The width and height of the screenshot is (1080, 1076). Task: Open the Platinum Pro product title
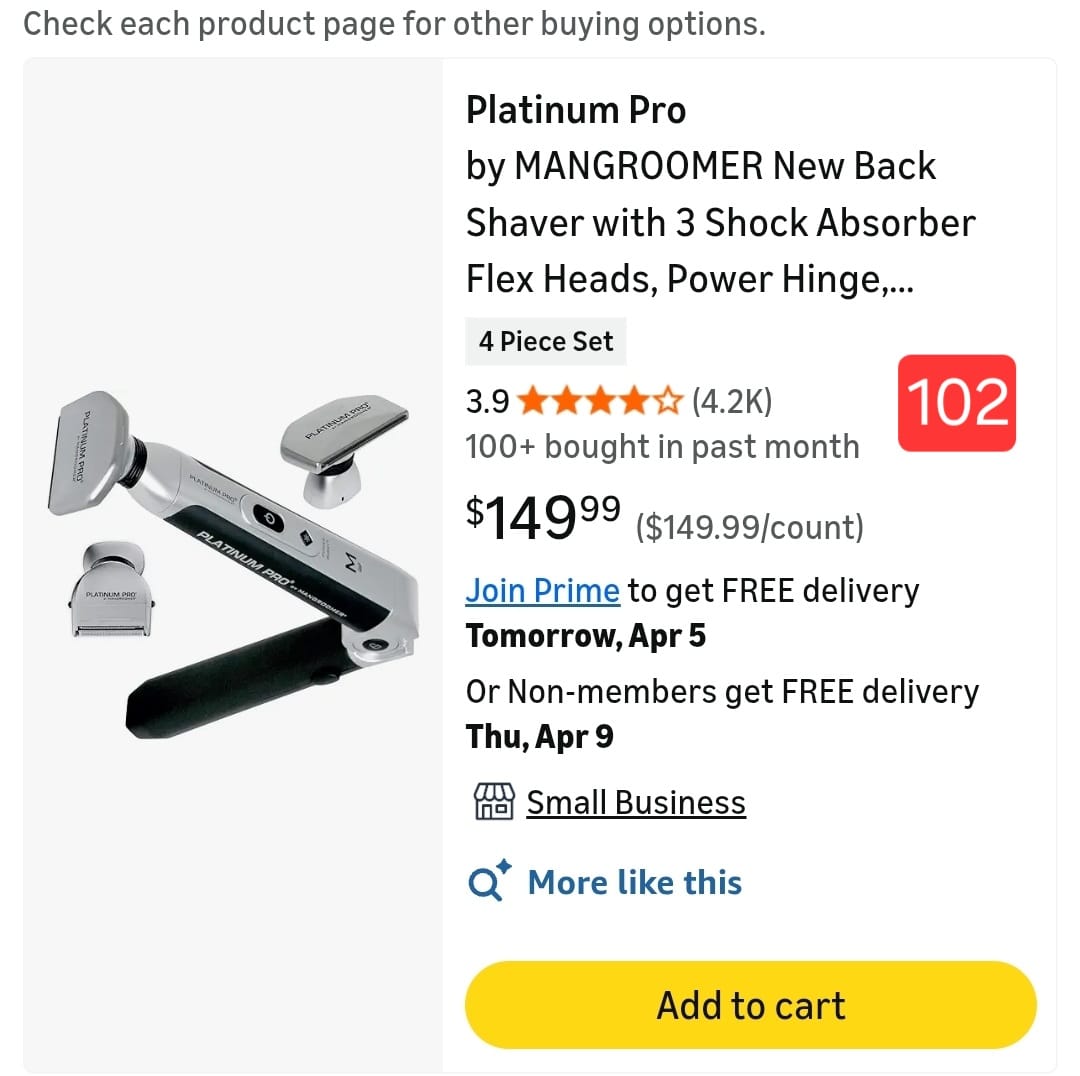(x=576, y=110)
